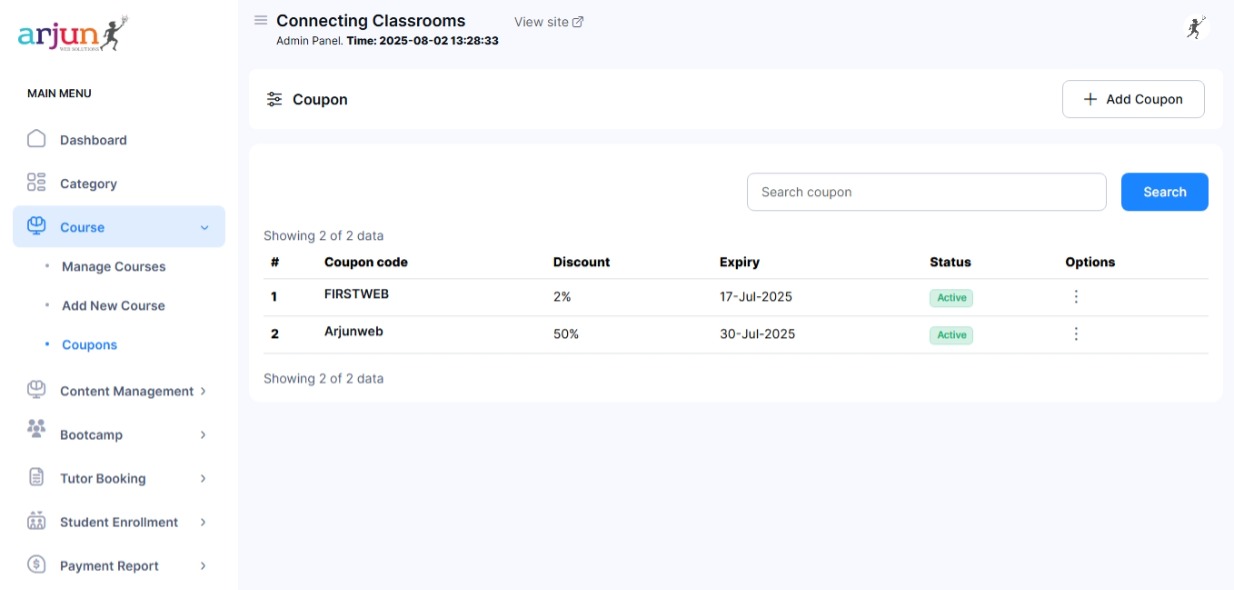Focus the Search coupon input field
Image resolution: width=1234 pixels, height=590 pixels.
(x=926, y=192)
